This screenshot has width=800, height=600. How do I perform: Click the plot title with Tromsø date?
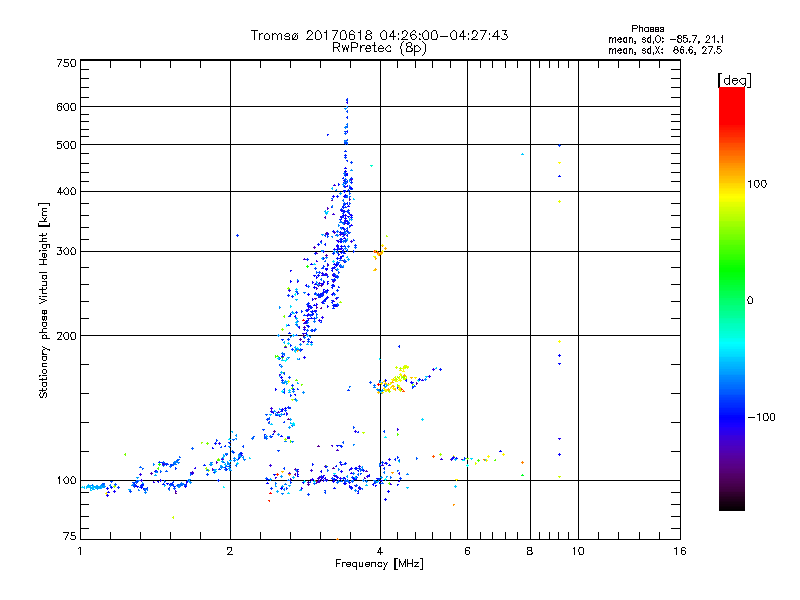380,35
